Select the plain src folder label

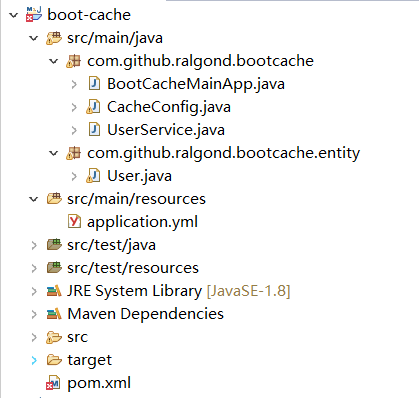tap(77, 337)
